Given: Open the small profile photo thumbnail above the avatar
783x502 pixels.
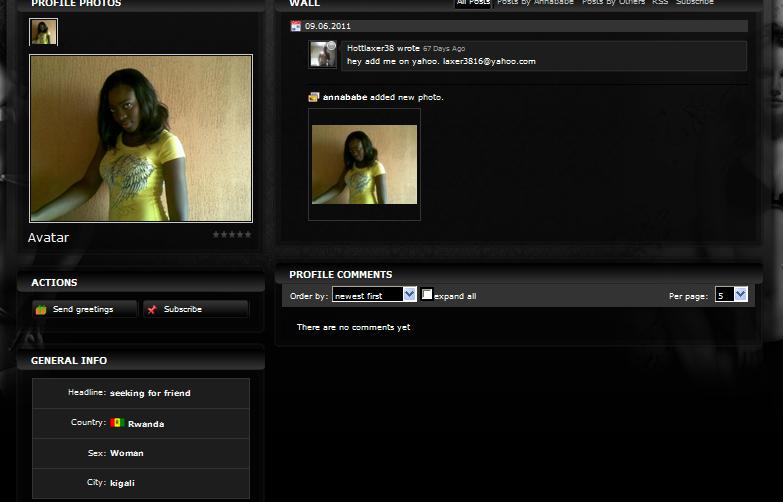Looking at the screenshot, I should tap(43, 32).
